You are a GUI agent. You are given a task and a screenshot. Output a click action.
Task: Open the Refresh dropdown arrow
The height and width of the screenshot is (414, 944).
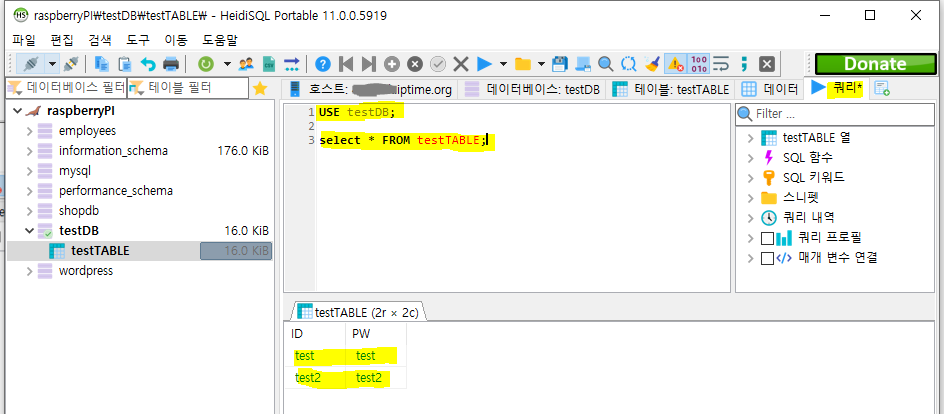(x=227, y=63)
